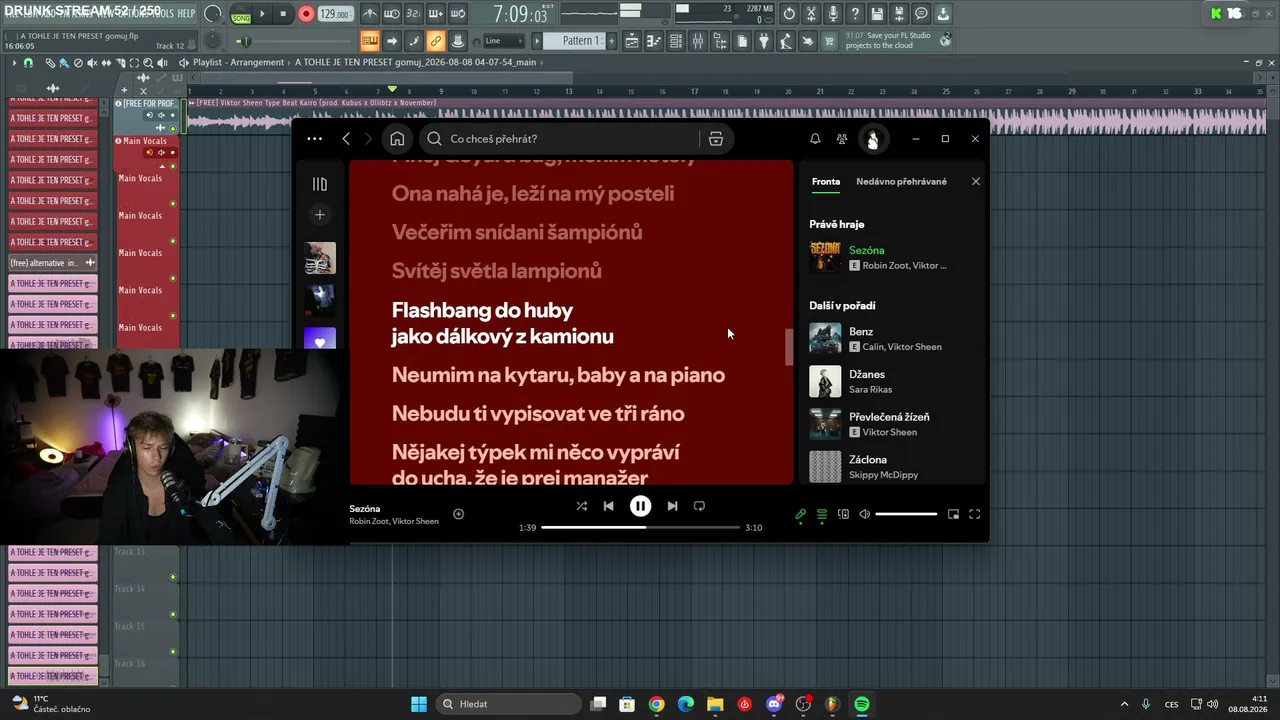1280x720 pixels.
Task: Open Spotify three-dots menu
Action: (314, 139)
